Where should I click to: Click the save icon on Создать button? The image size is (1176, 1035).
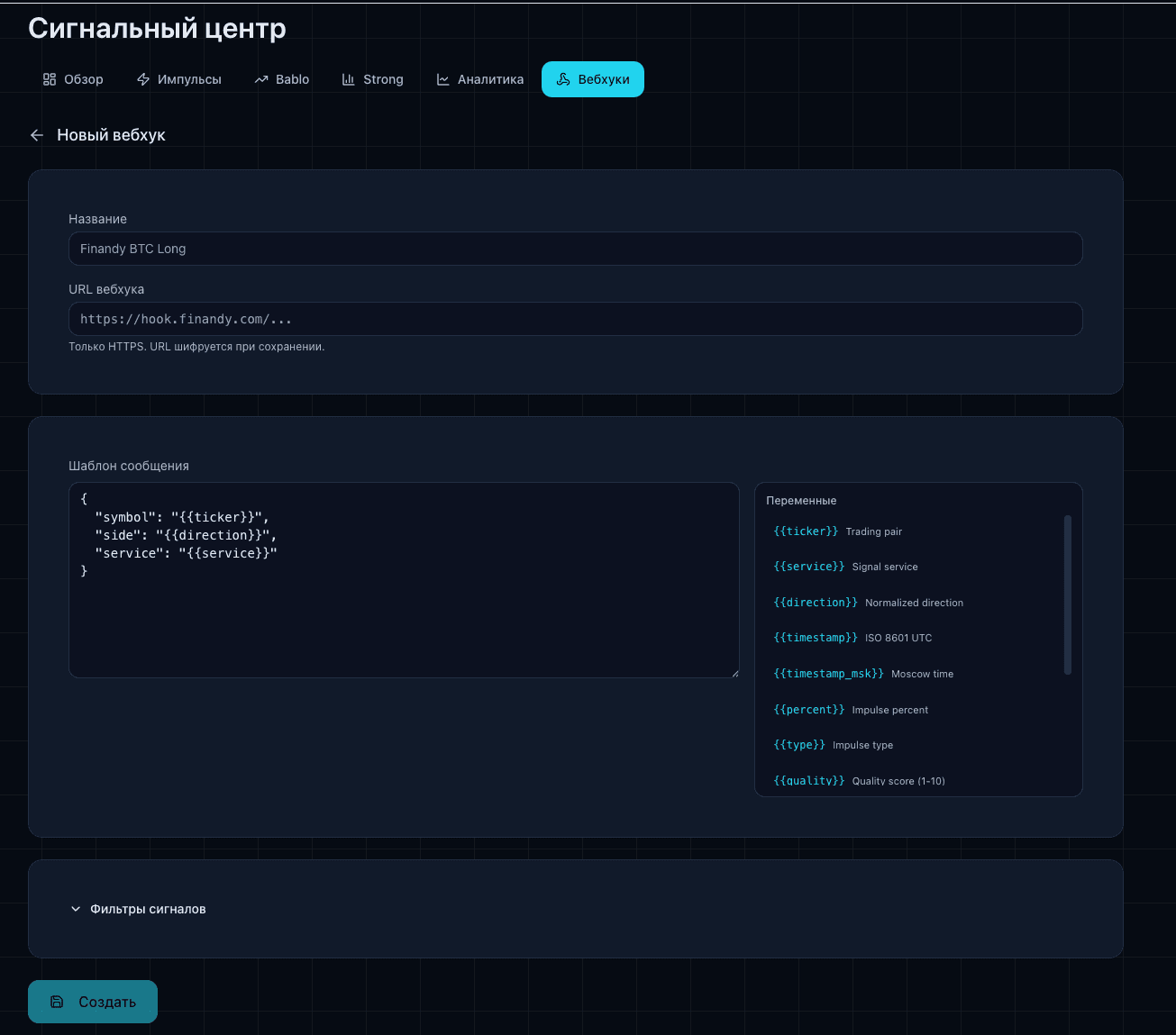pyautogui.click(x=57, y=1002)
